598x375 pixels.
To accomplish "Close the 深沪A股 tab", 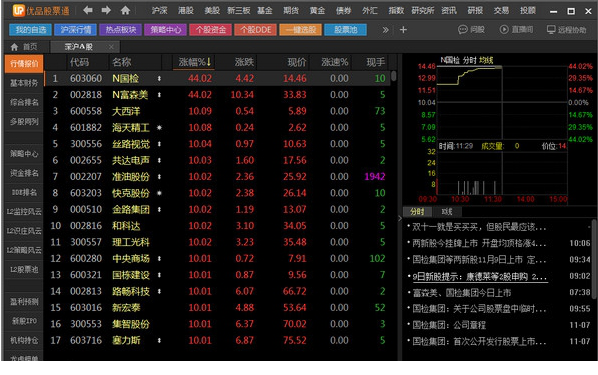I will [x=111, y=47].
